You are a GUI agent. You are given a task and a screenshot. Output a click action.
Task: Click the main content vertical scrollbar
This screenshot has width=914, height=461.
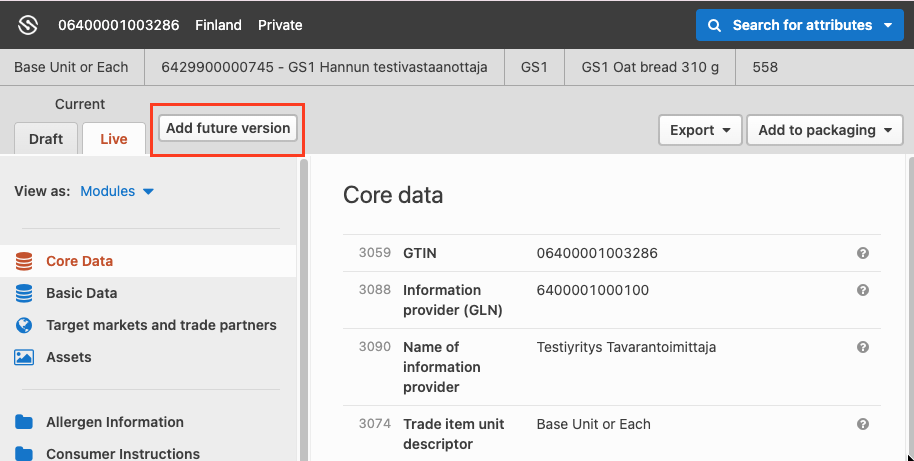[911, 309]
